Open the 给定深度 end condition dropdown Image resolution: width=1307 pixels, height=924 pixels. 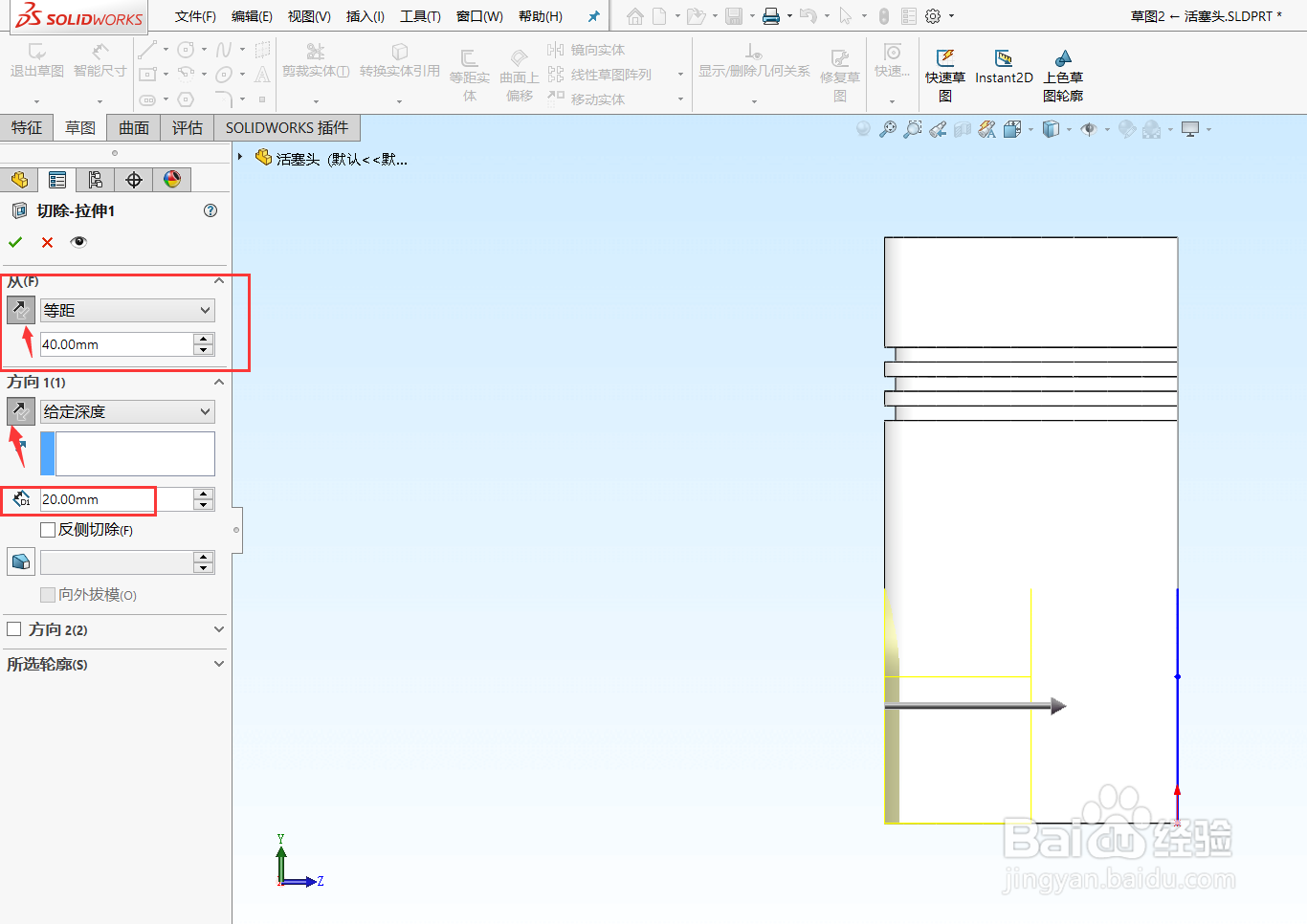click(x=127, y=411)
